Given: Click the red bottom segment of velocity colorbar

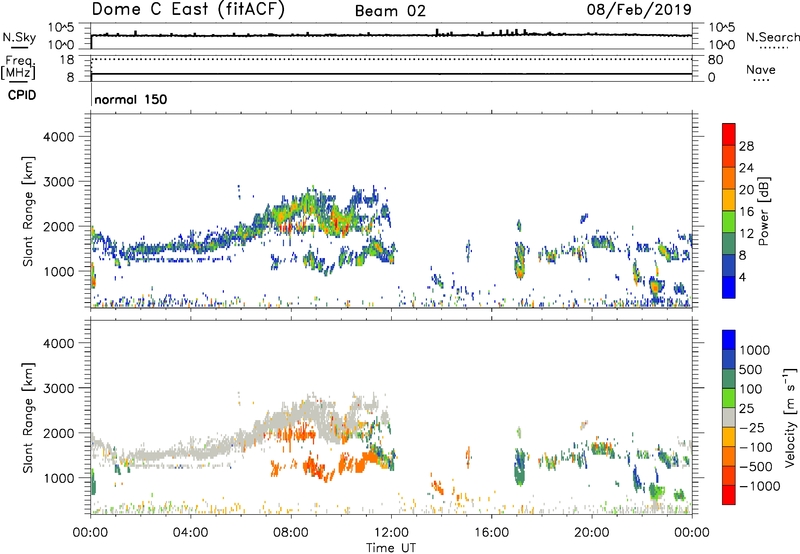Looking at the screenshot, I should (729, 495).
